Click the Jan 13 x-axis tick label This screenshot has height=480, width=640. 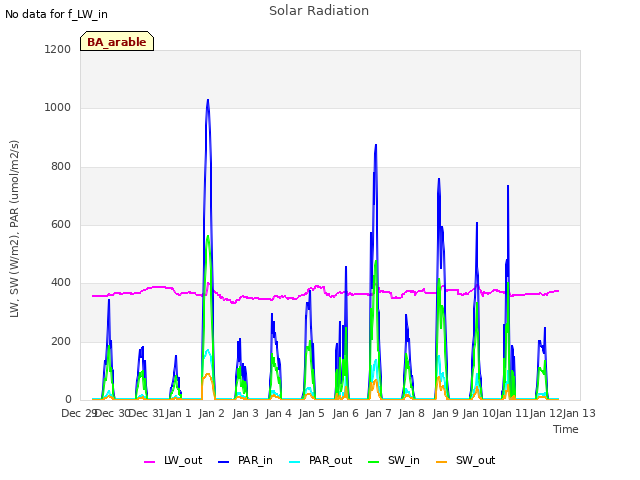click(x=579, y=413)
